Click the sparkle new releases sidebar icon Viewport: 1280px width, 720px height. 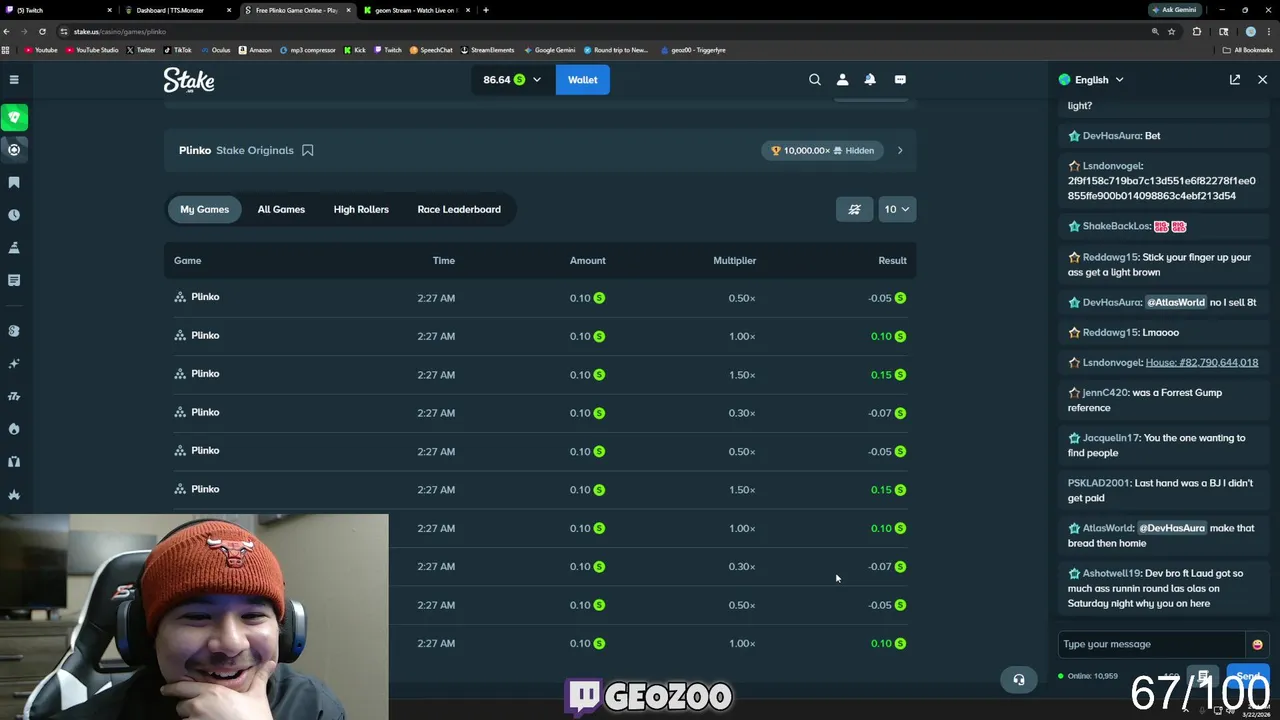(x=14, y=363)
